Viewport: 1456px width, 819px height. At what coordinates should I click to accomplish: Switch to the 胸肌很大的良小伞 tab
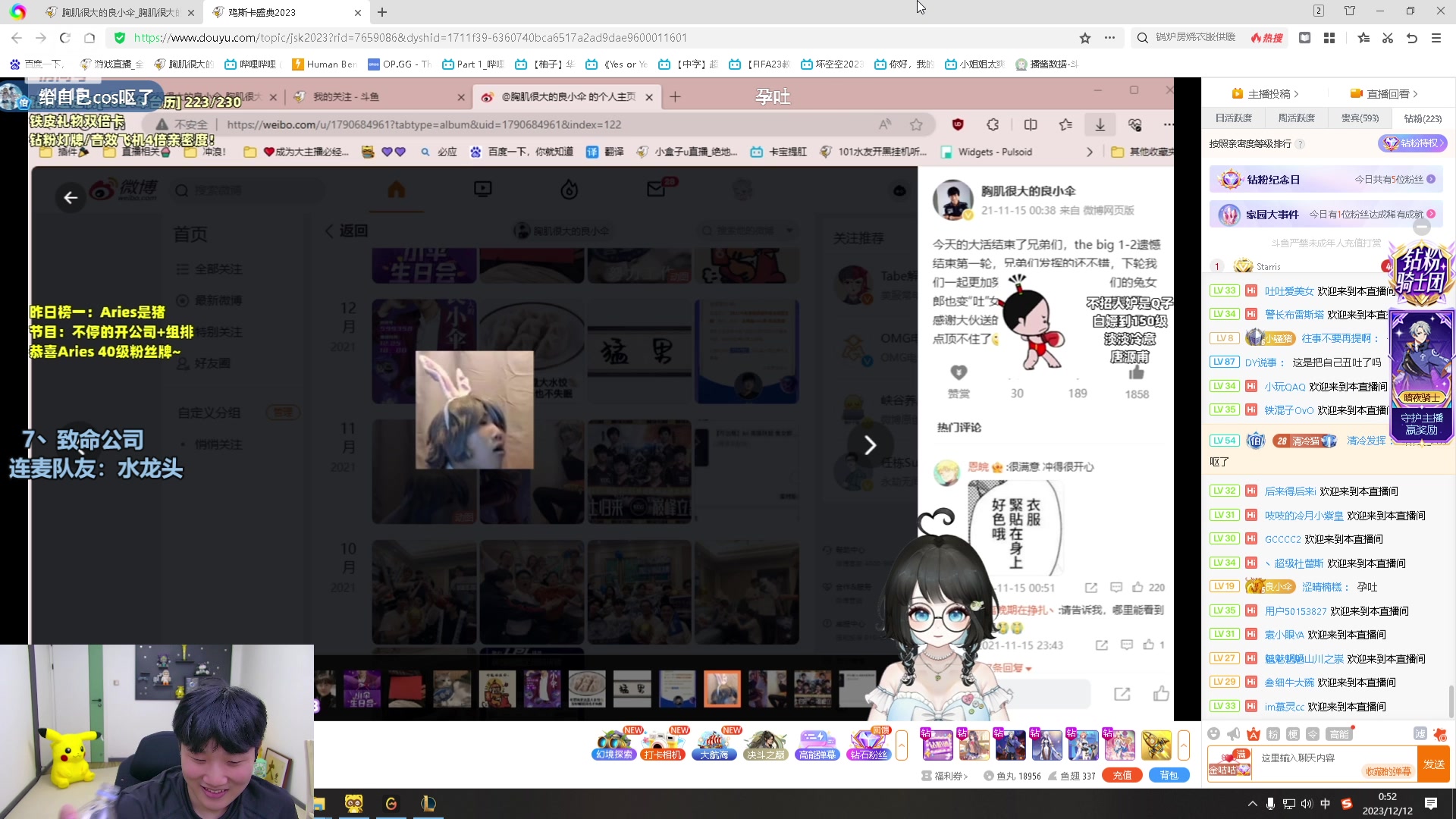pos(119,12)
